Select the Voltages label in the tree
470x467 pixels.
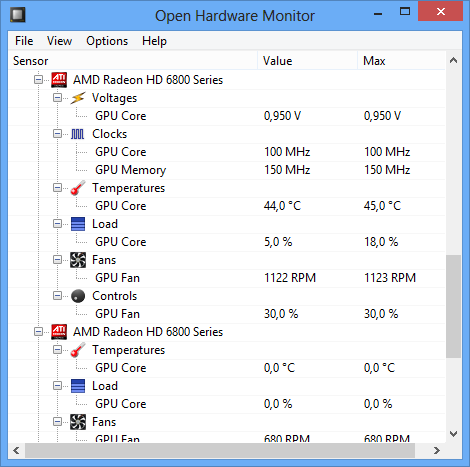point(114,98)
